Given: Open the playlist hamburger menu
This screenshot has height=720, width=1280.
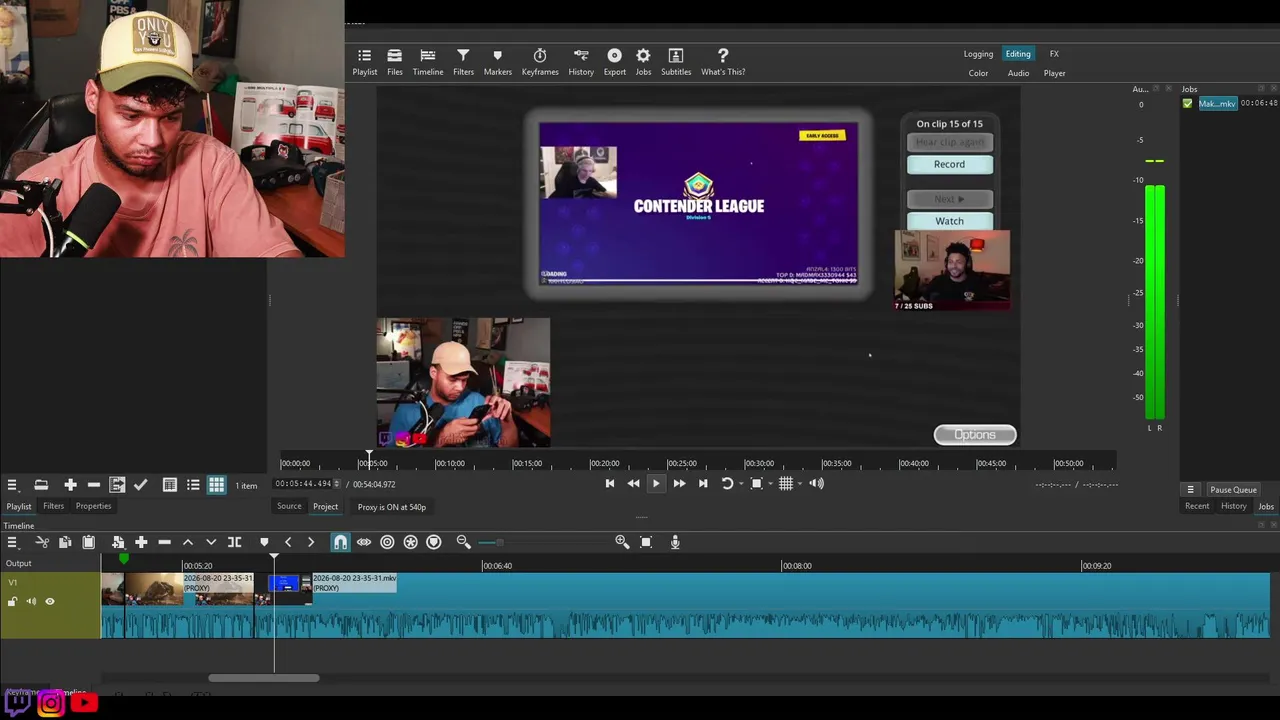Looking at the screenshot, I should point(12,485).
